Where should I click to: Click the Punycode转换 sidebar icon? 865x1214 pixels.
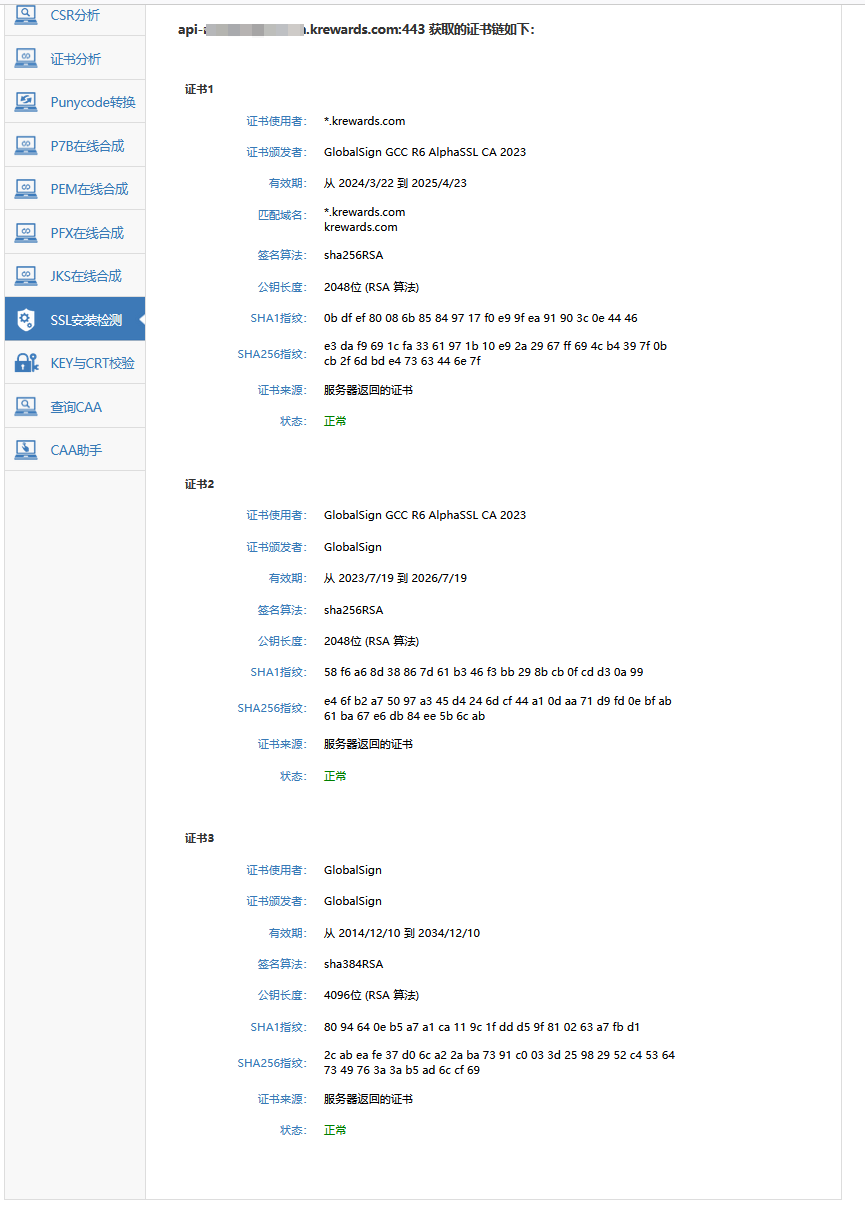pos(26,101)
